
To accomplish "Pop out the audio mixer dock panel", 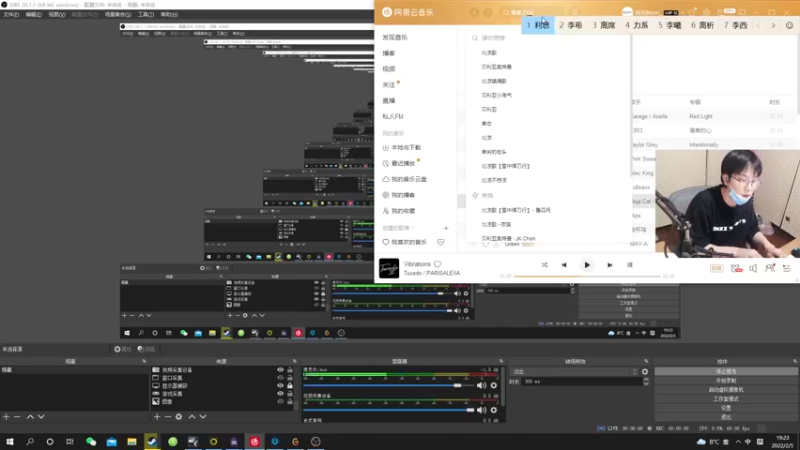I will click(x=501, y=361).
